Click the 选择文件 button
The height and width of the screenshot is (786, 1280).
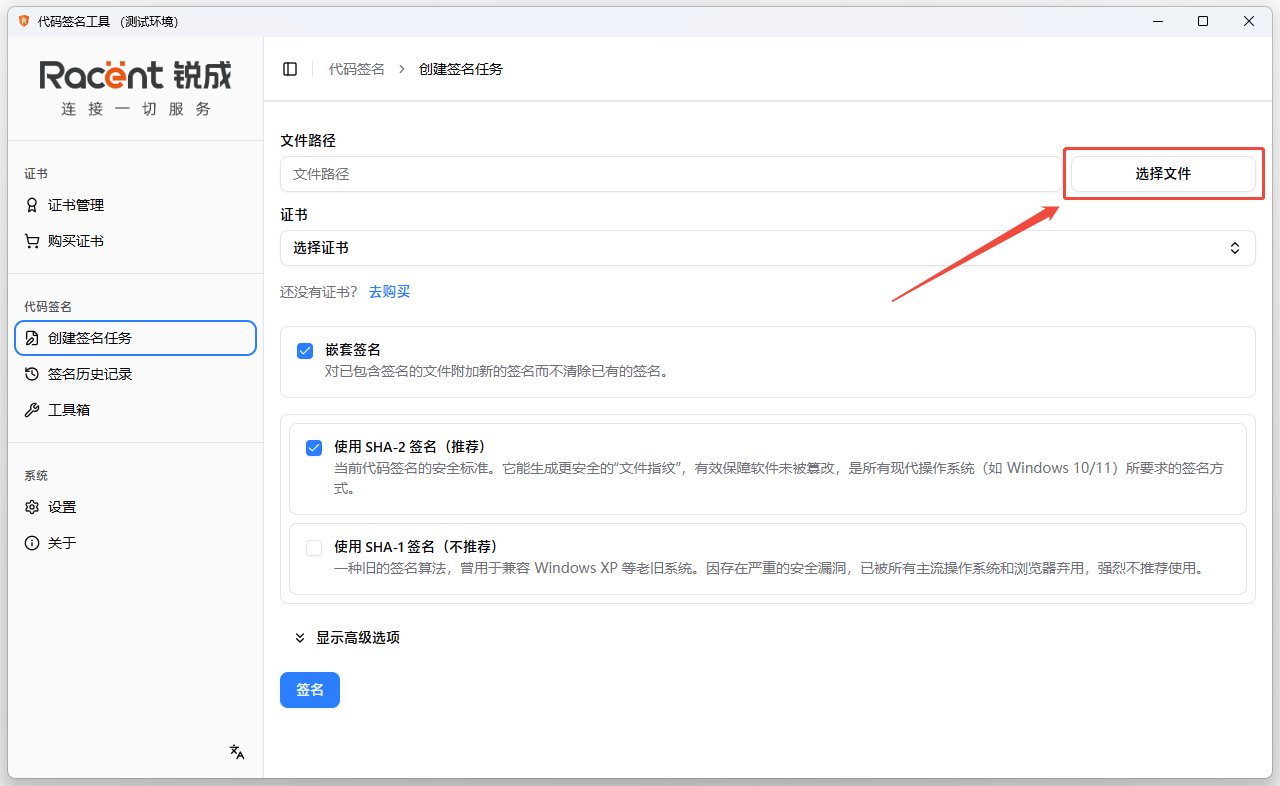tap(1163, 174)
